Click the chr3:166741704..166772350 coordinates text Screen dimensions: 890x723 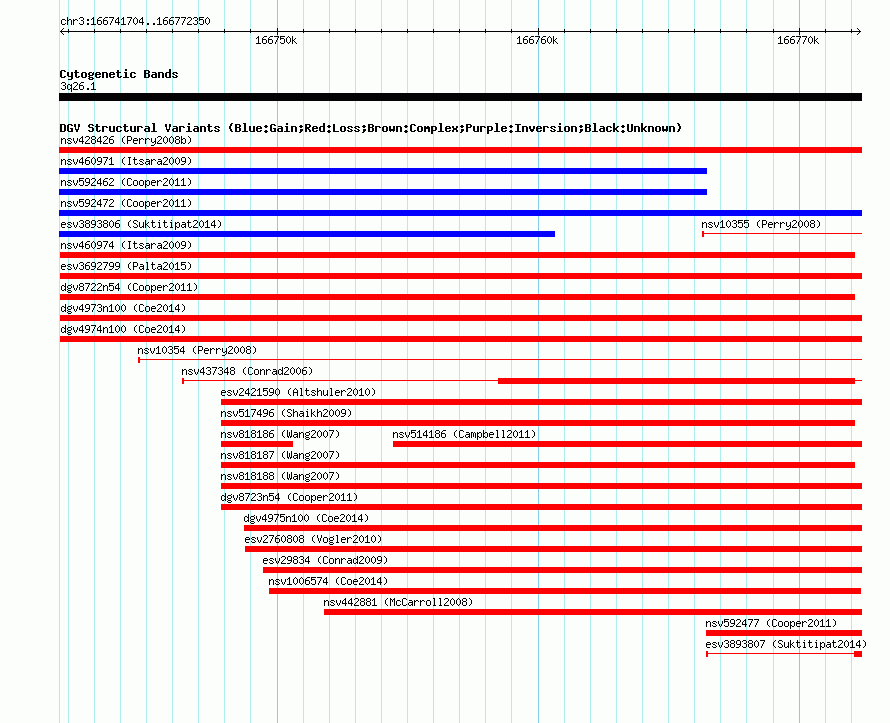point(135,21)
